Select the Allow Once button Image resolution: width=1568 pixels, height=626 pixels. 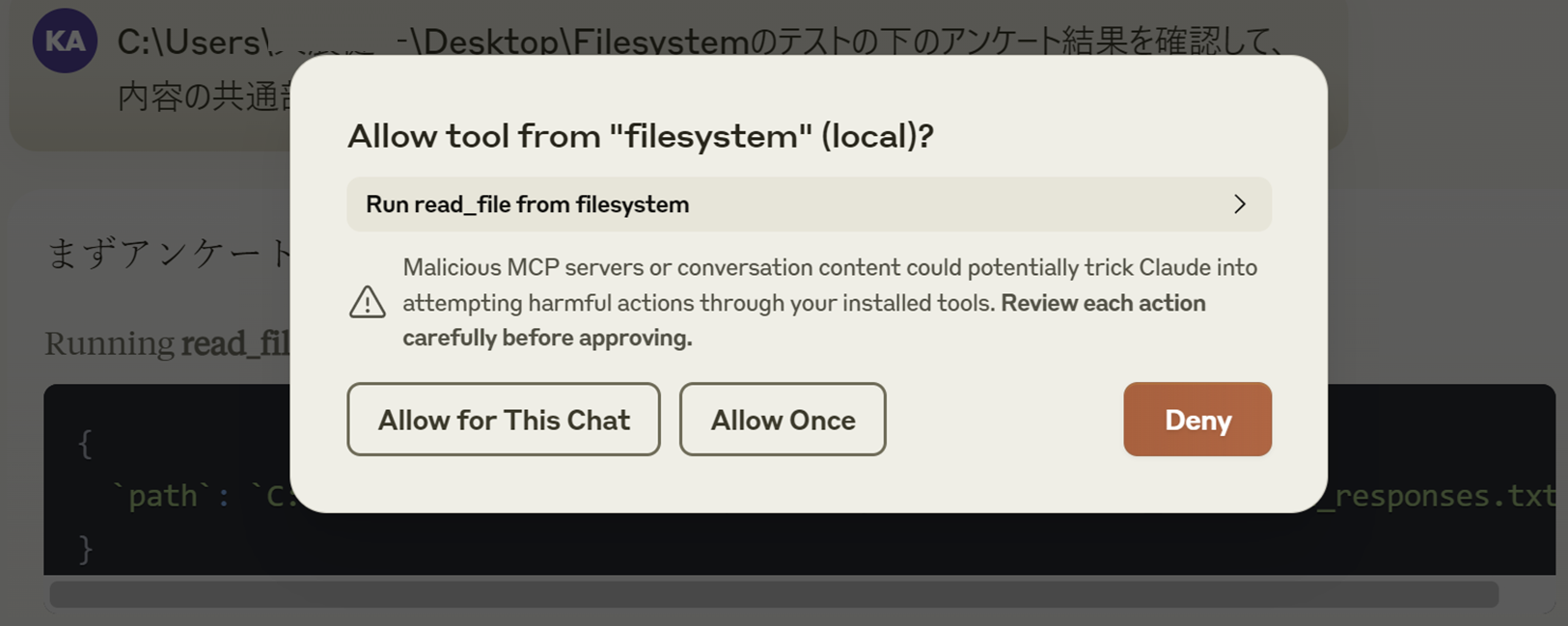tap(783, 420)
